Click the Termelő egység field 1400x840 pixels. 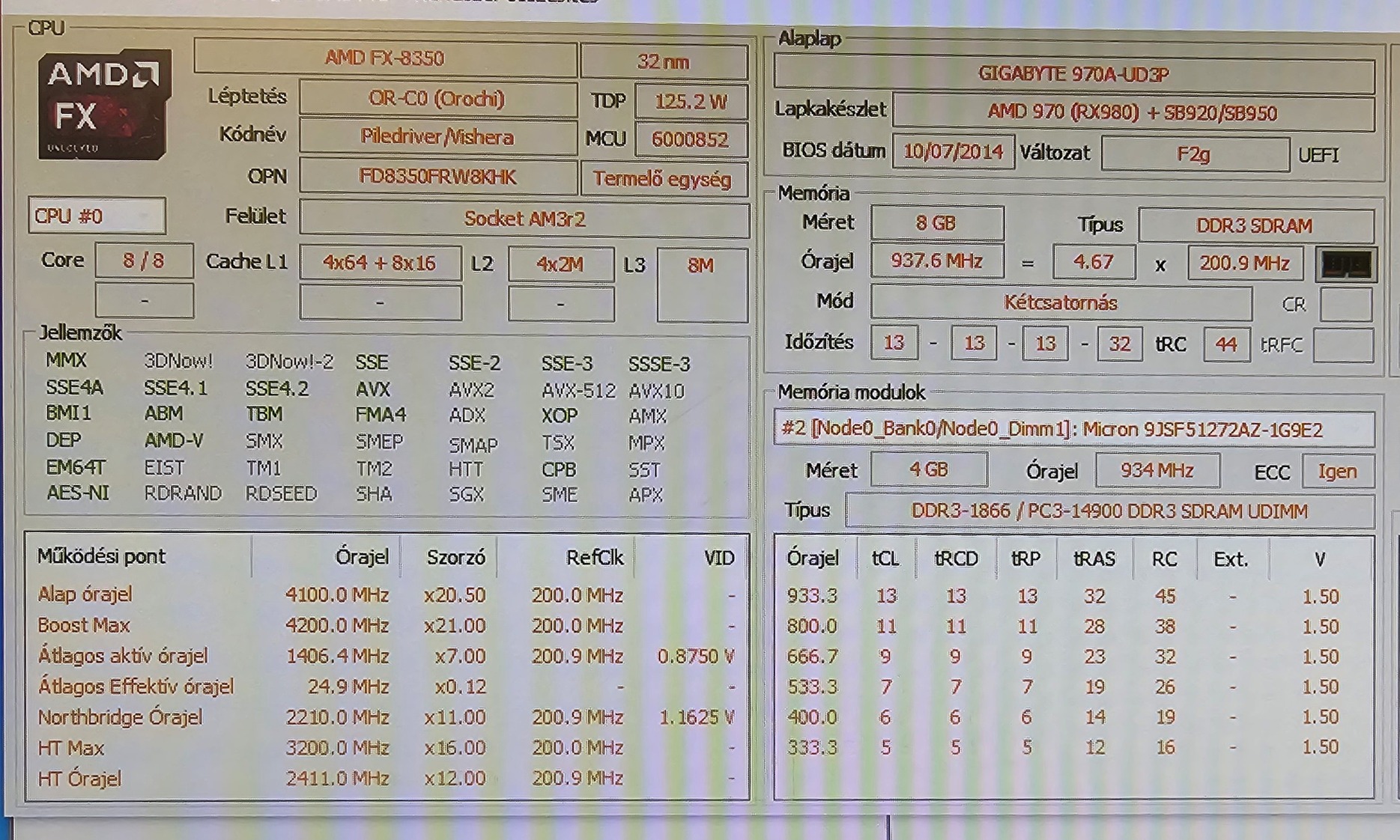point(663,179)
